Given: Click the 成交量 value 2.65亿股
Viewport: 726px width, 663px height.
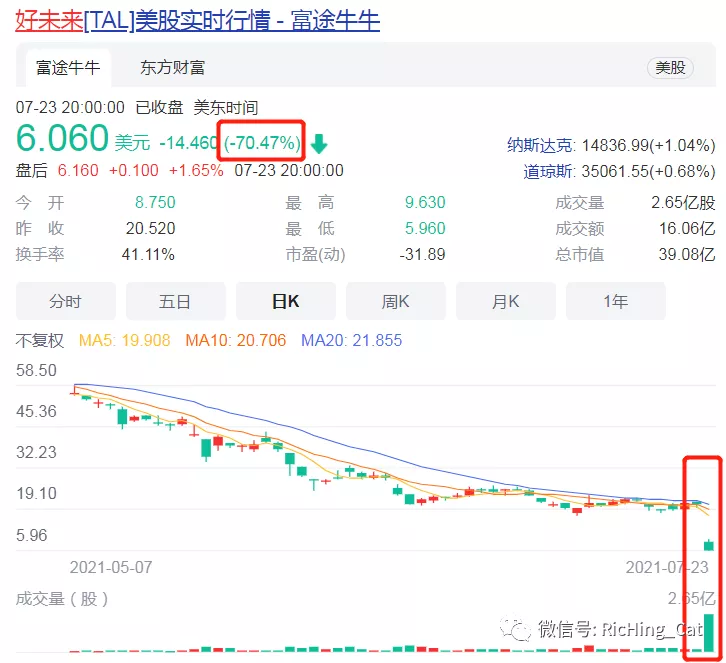Looking at the screenshot, I should pos(683,203).
